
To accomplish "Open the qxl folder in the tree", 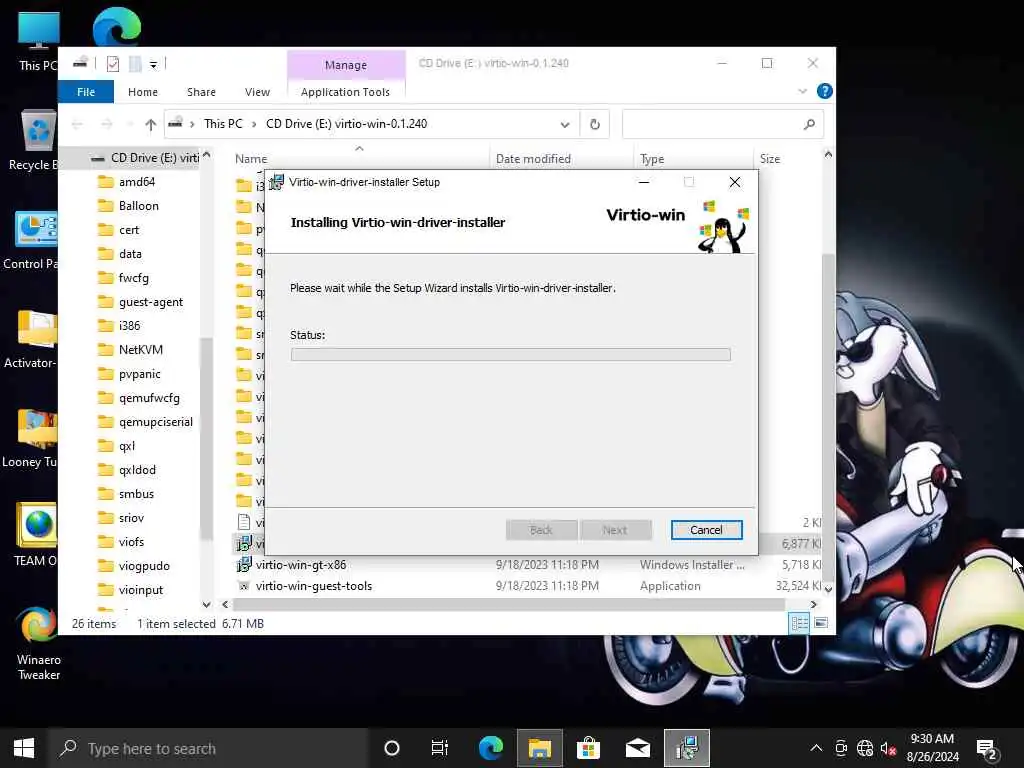I will [127, 446].
